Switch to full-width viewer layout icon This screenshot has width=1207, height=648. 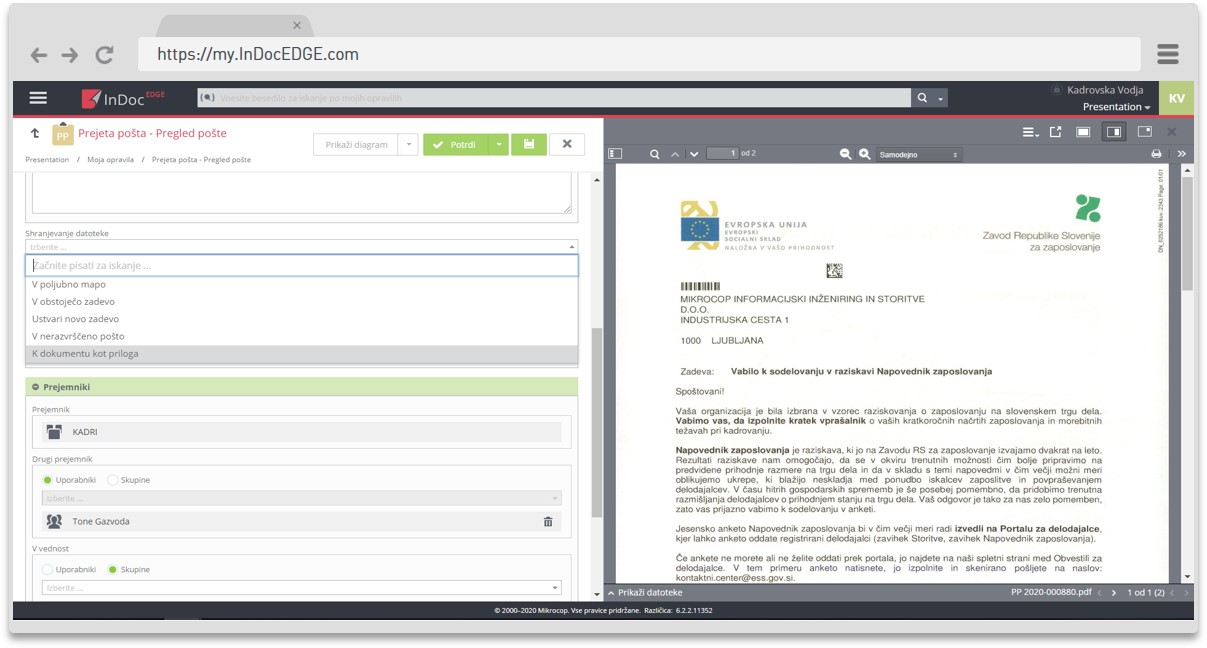(1083, 132)
